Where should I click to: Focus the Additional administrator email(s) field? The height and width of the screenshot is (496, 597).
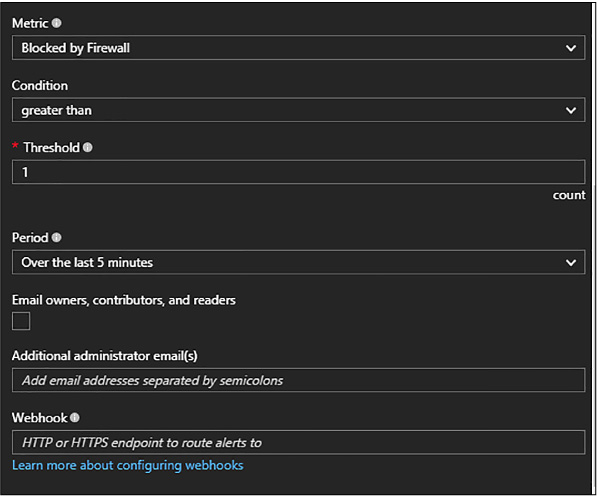[x=298, y=380]
